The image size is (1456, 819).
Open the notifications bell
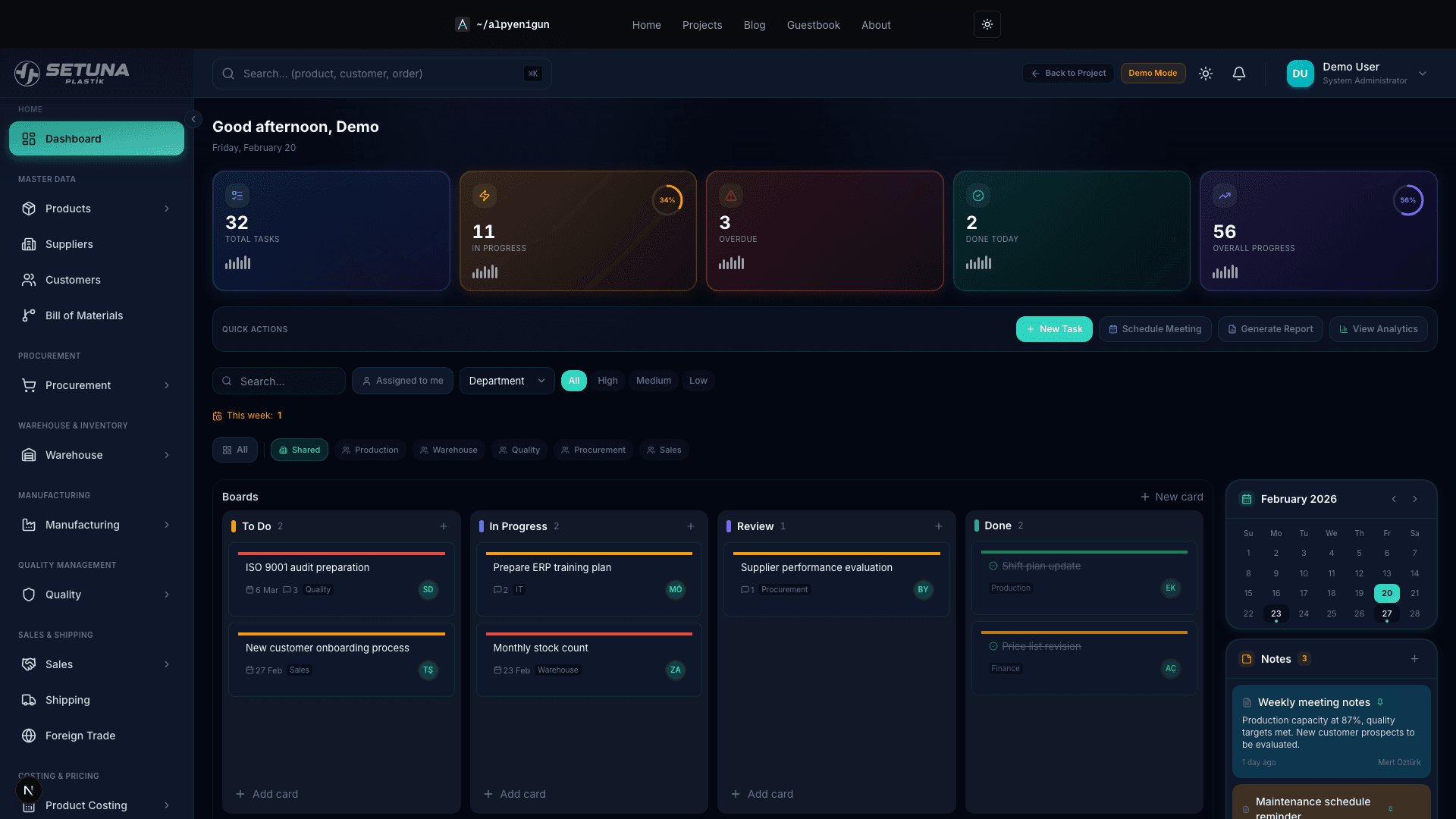click(x=1239, y=73)
